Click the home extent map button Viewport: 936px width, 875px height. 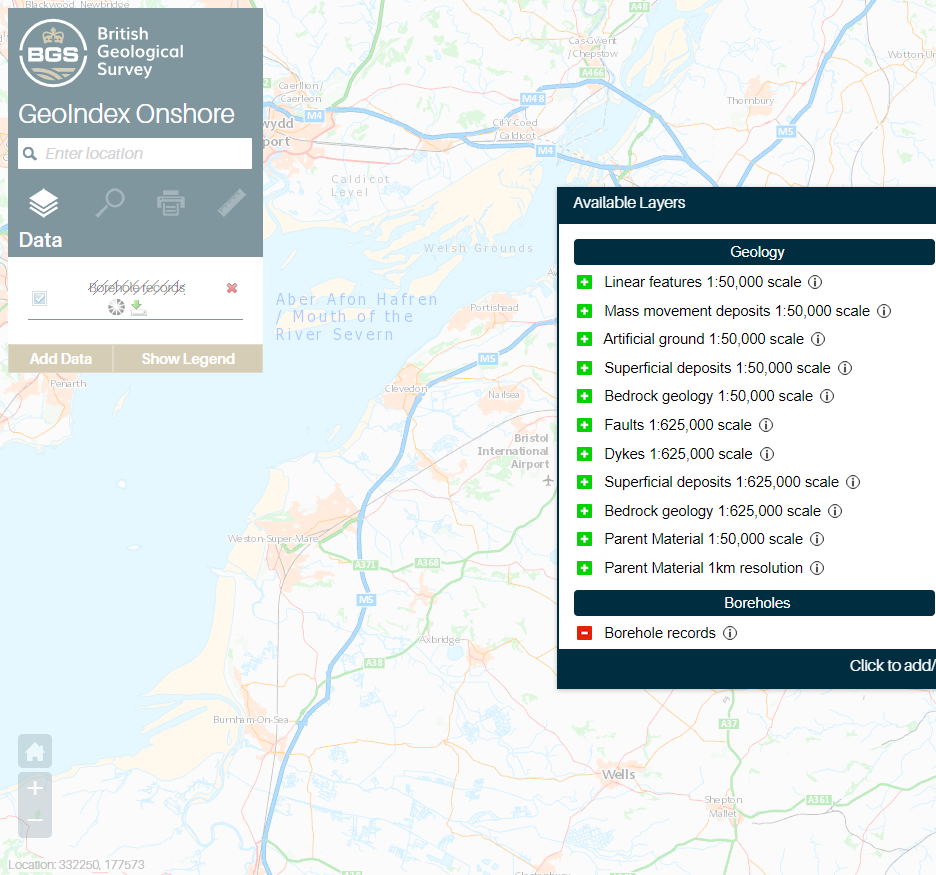[35, 751]
